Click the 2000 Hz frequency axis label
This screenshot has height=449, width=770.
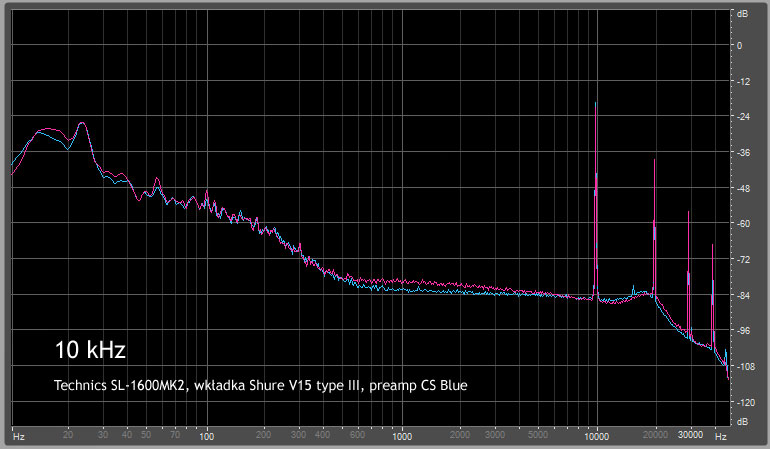pos(460,435)
